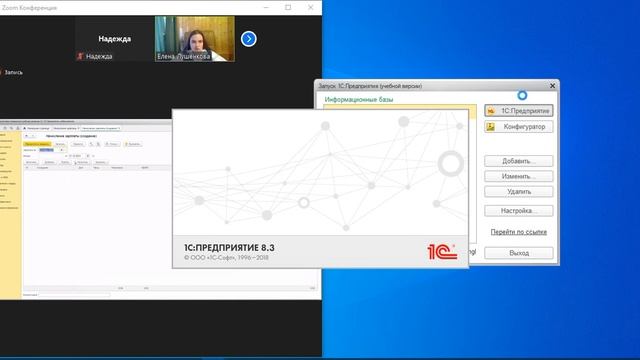Close the Запуск 1С:Предприятия window
The height and width of the screenshot is (360, 640).
pos(552,86)
